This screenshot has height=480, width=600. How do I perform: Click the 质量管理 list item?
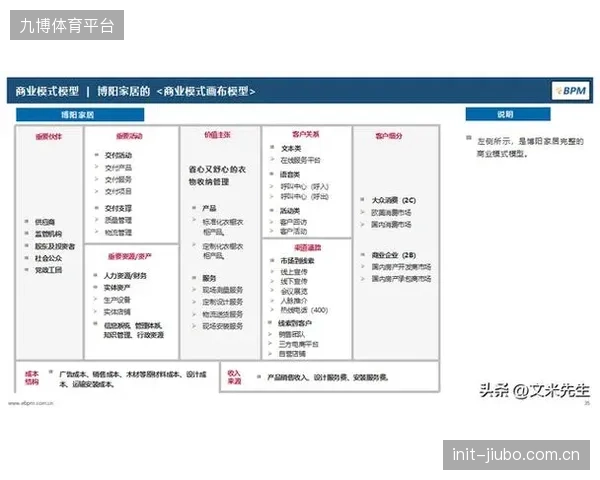[118, 220]
